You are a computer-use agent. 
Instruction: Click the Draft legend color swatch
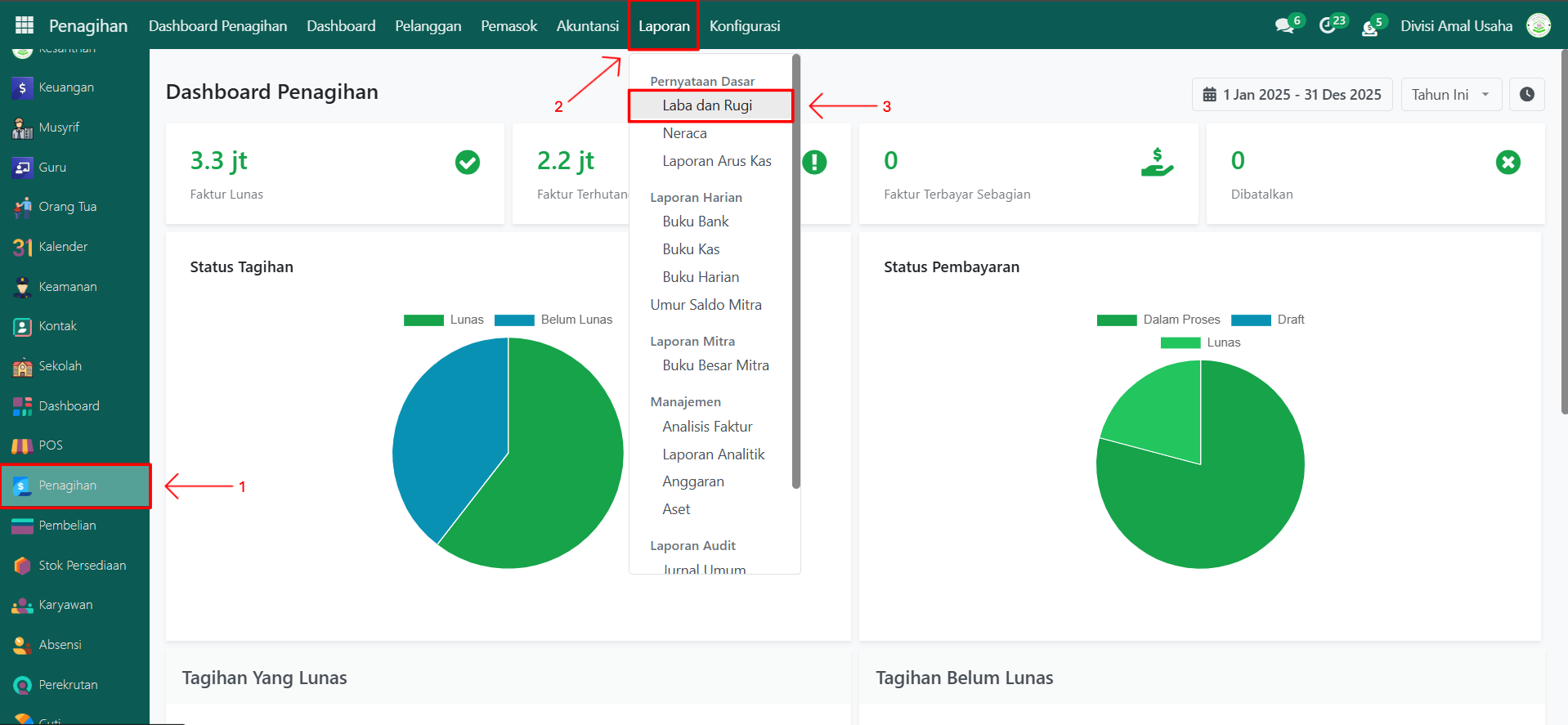[1250, 320]
